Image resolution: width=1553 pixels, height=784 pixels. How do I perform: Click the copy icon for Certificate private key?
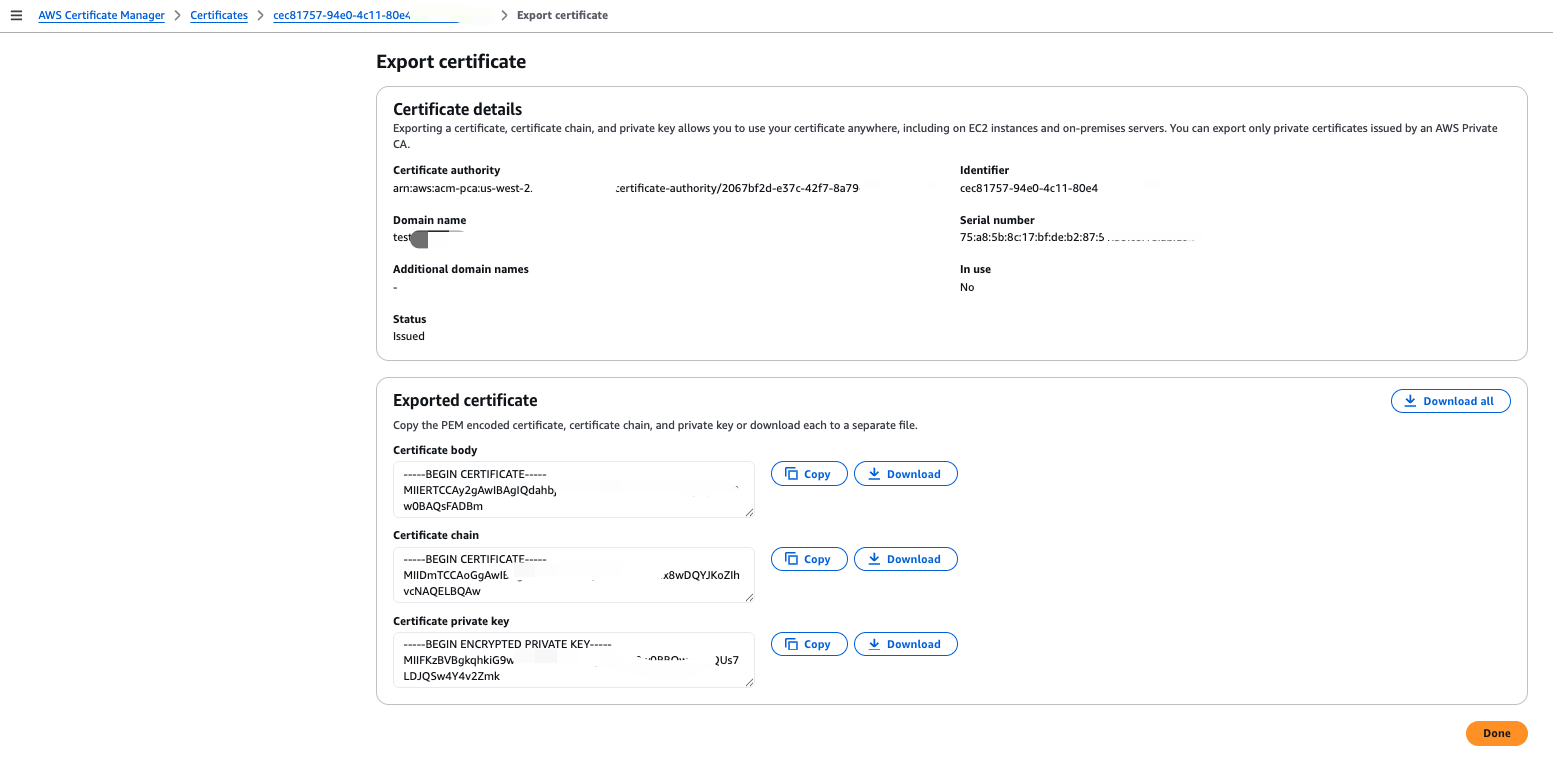click(792, 643)
